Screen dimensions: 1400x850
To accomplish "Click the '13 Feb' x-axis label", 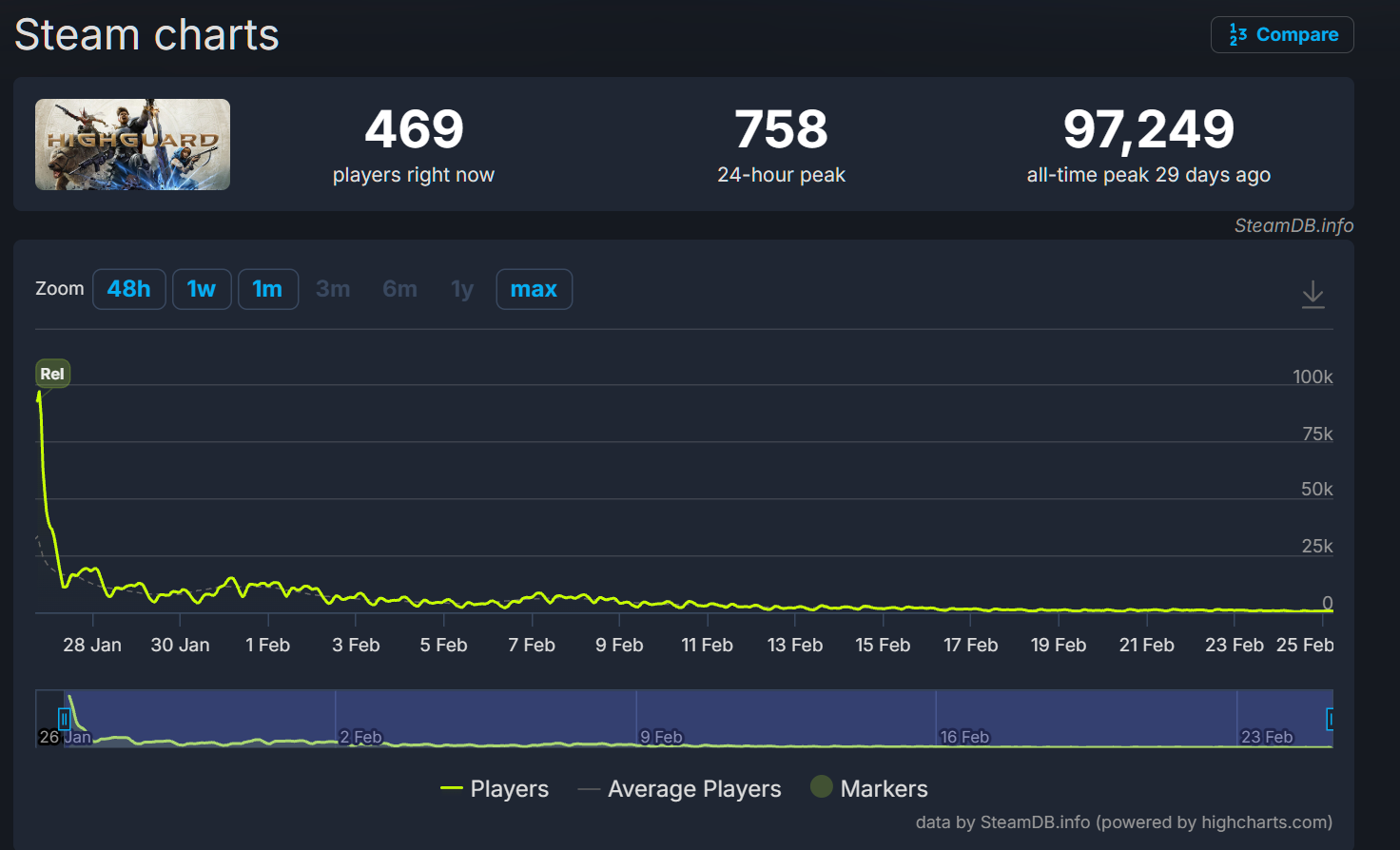I will coord(795,645).
